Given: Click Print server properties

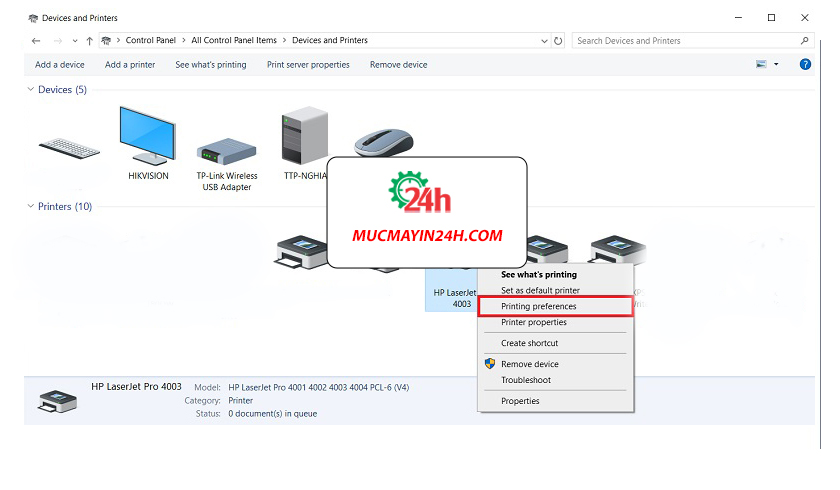Looking at the screenshot, I should coord(308,65).
